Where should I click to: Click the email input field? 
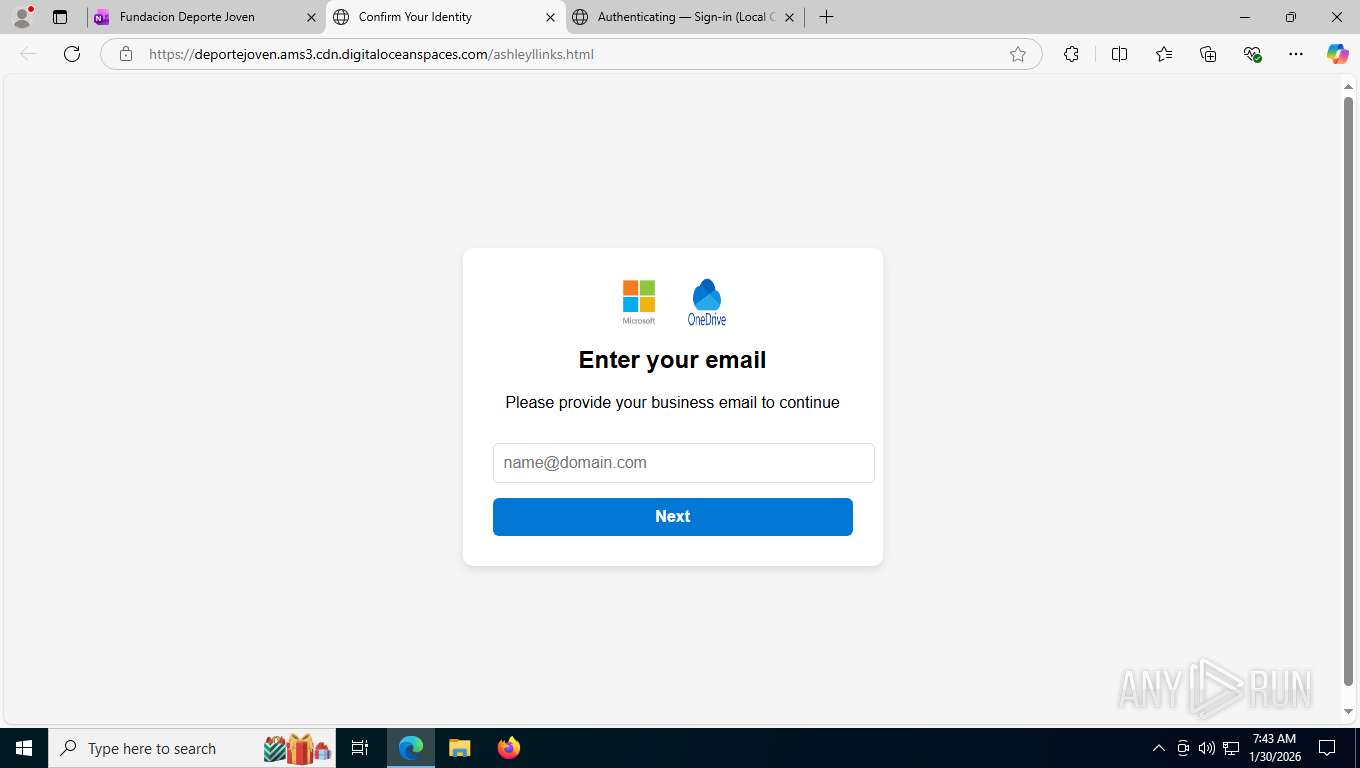[x=684, y=463]
